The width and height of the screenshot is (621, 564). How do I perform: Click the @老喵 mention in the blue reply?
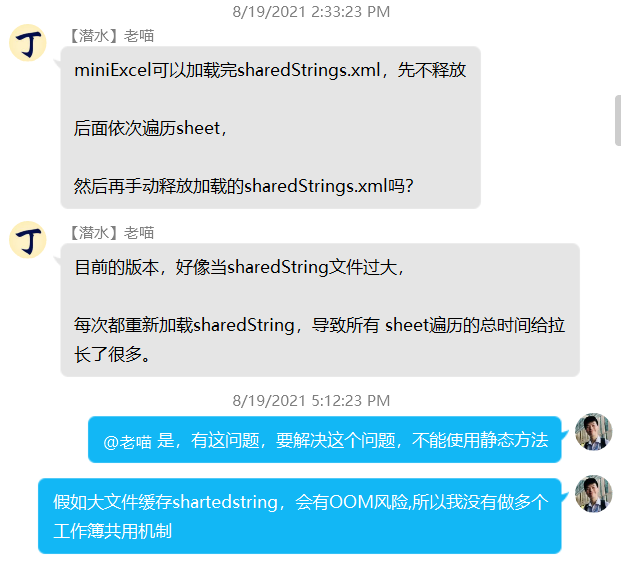[128, 441]
